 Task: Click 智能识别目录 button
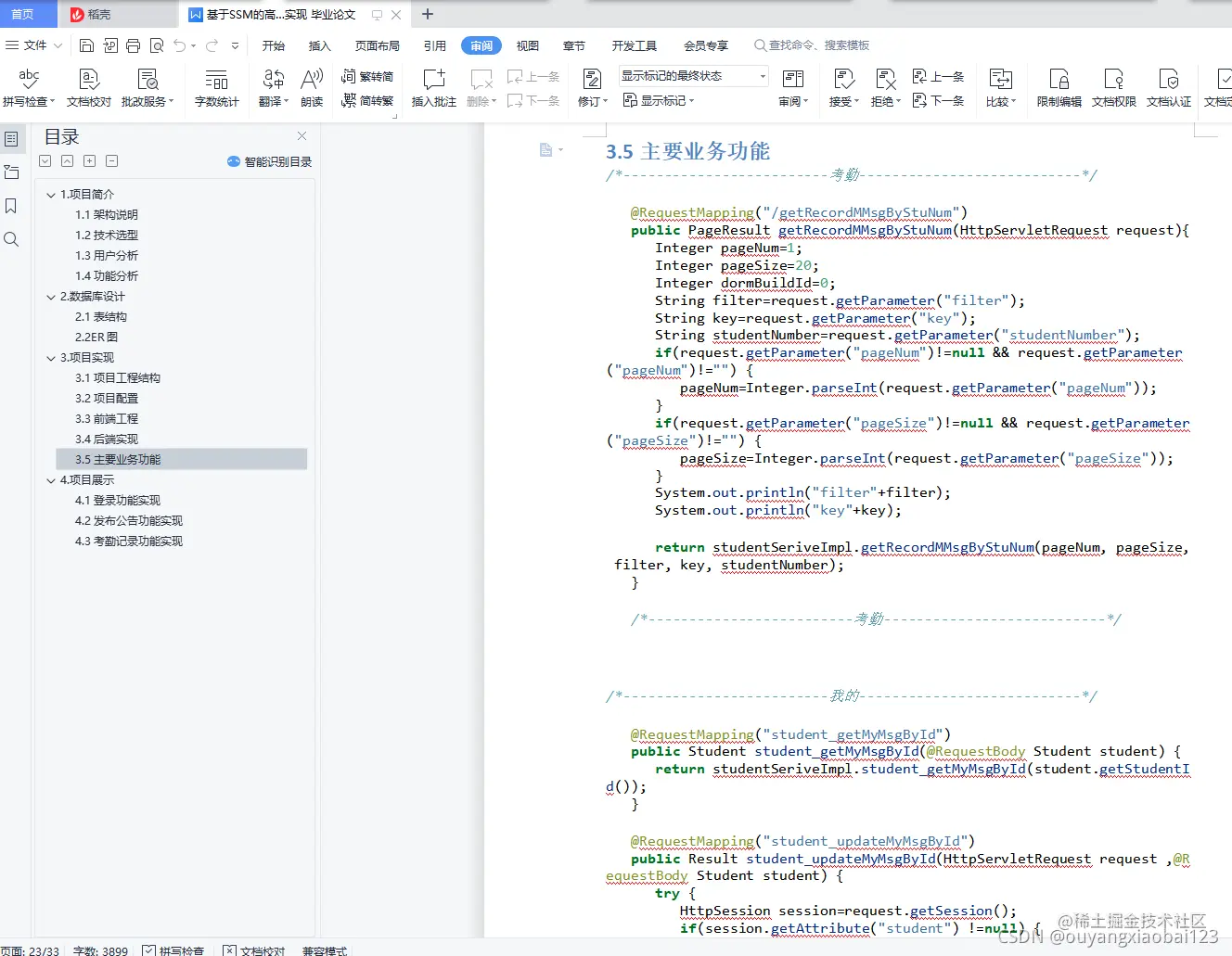269,161
